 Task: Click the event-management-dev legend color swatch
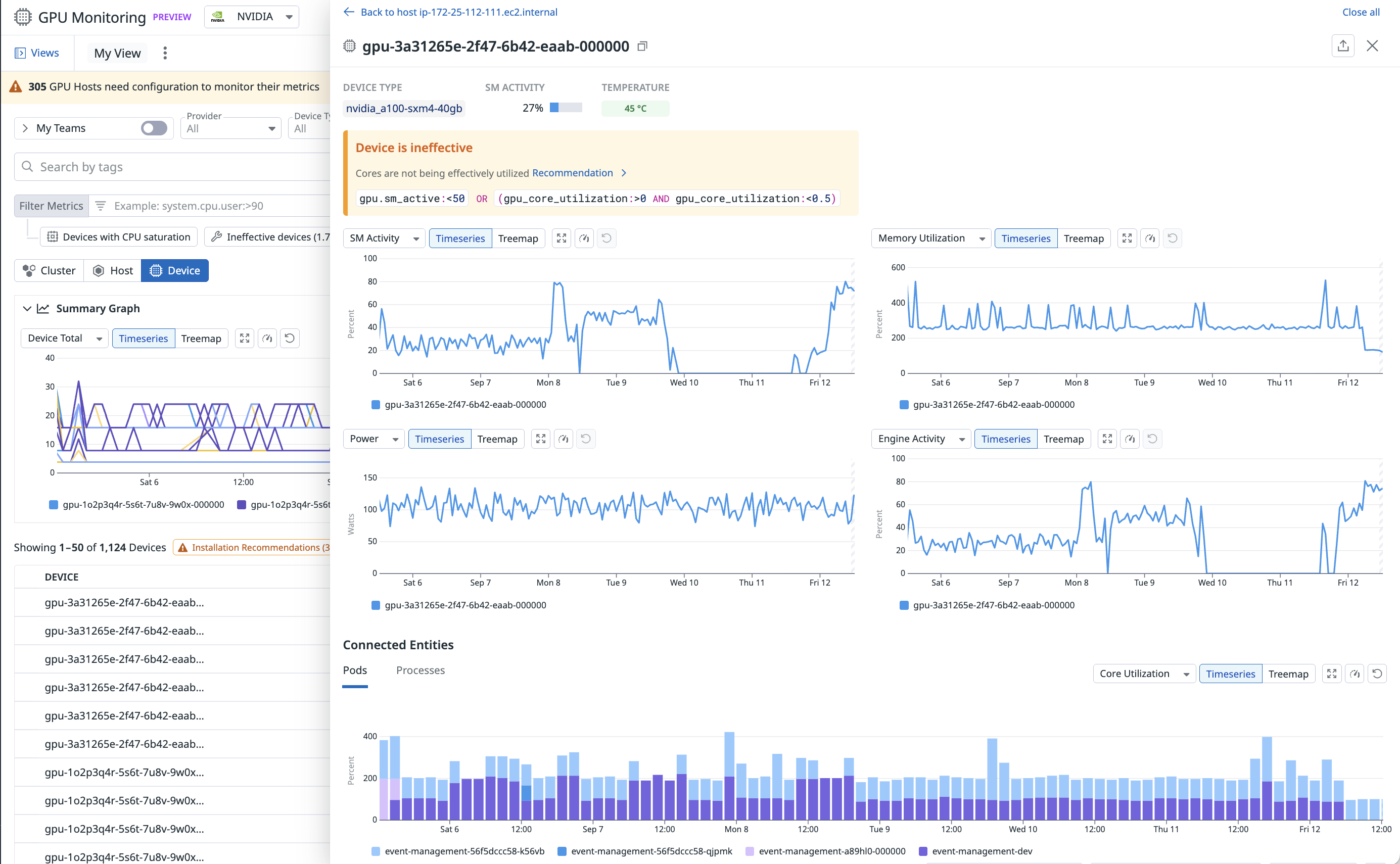(x=923, y=851)
